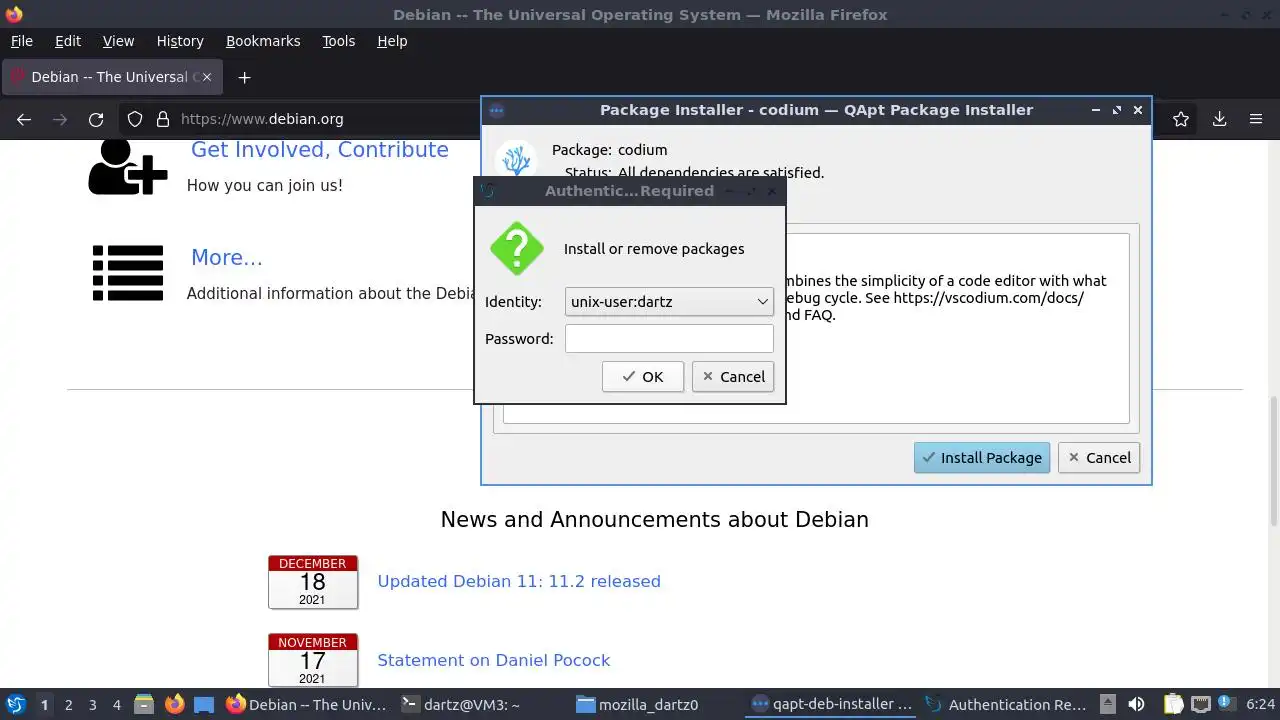Click the clock showing 6:24
This screenshot has width=1280, height=720.
click(1261, 705)
